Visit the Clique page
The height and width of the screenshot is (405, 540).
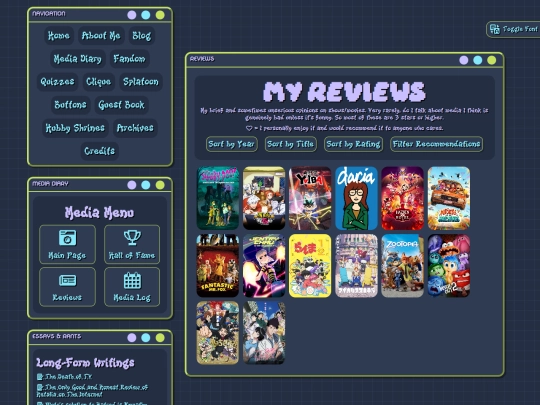[98, 82]
